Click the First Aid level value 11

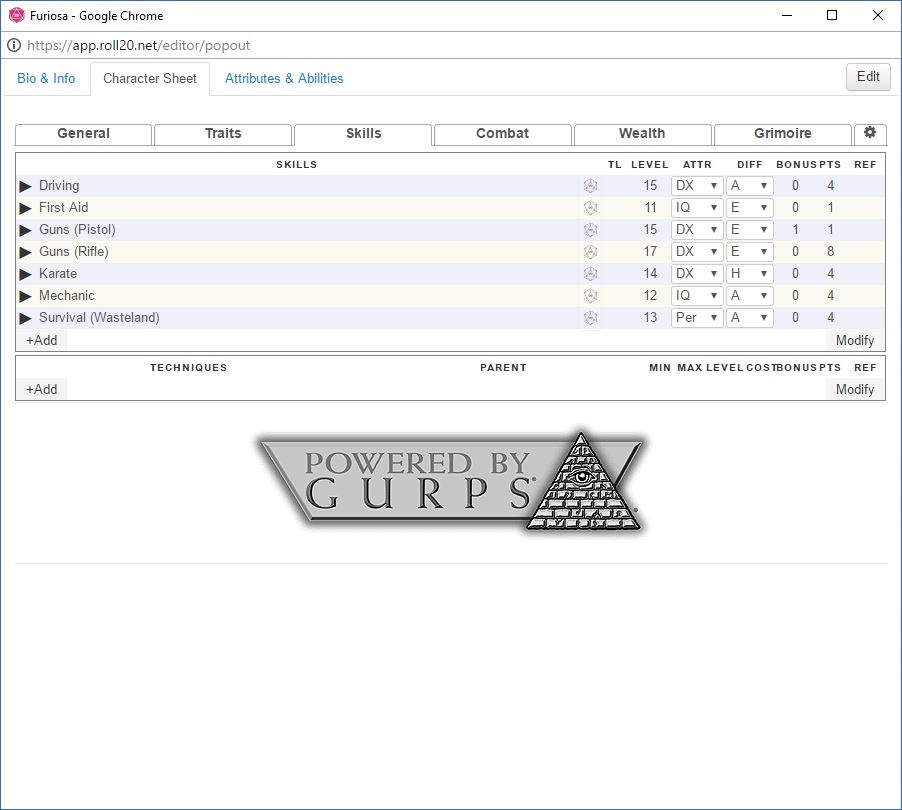point(651,208)
